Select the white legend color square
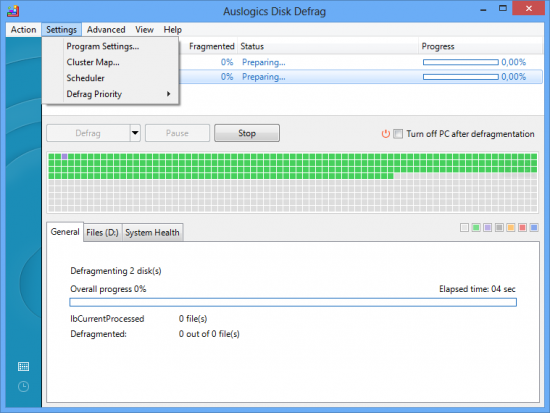 click(x=464, y=228)
